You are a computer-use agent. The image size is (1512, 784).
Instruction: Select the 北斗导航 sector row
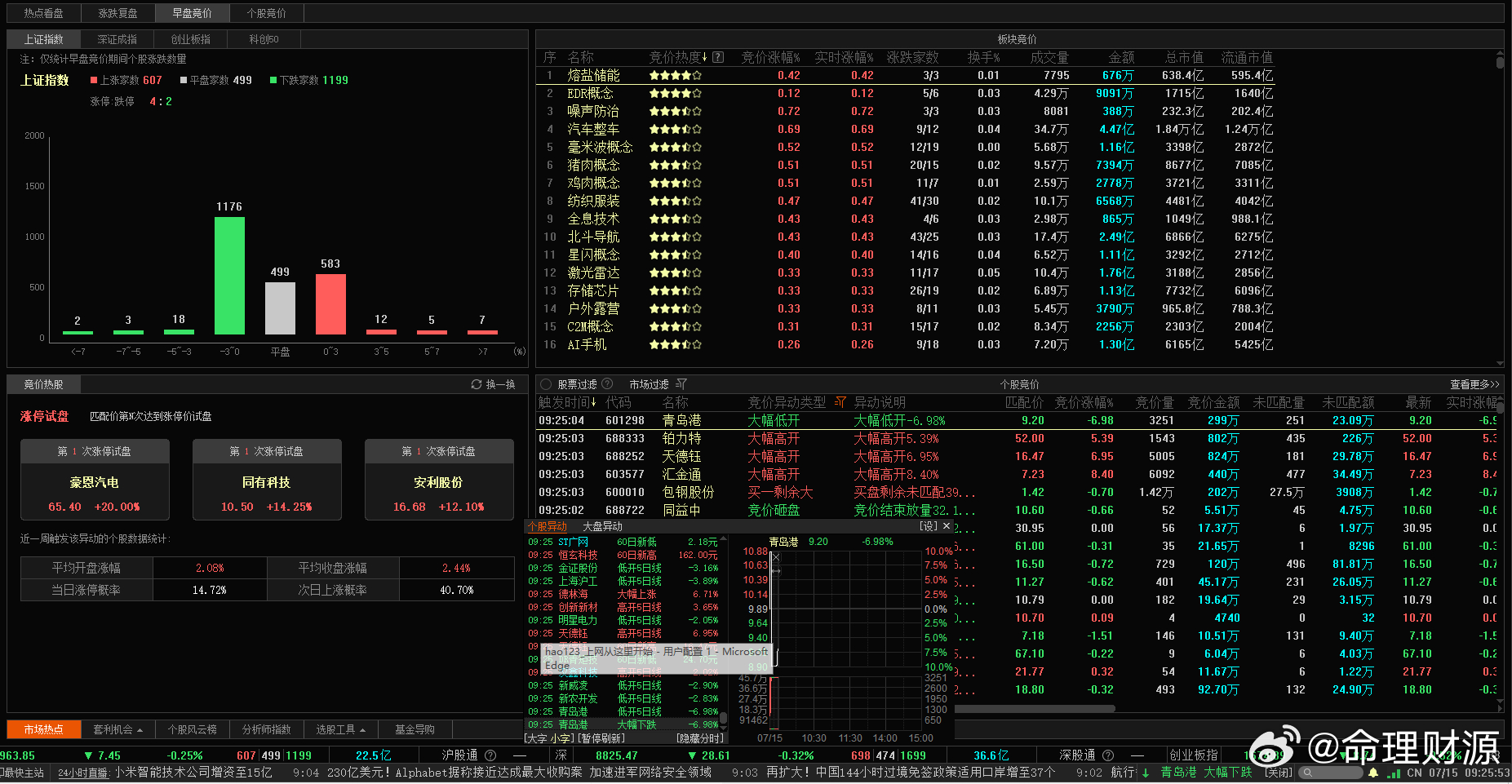tap(907, 237)
